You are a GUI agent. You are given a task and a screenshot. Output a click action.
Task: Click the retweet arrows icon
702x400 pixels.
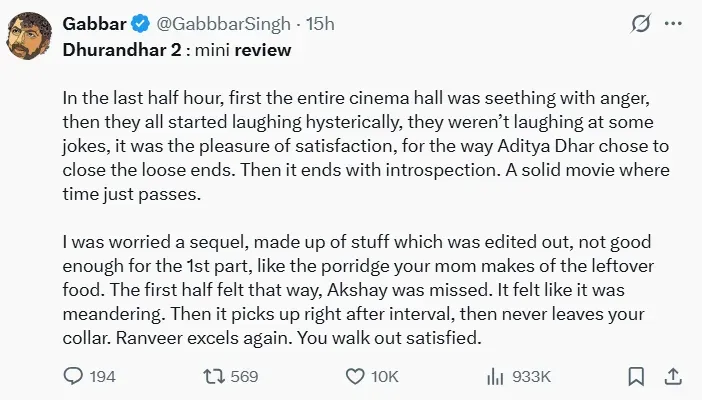pyautogui.click(x=213, y=376)
